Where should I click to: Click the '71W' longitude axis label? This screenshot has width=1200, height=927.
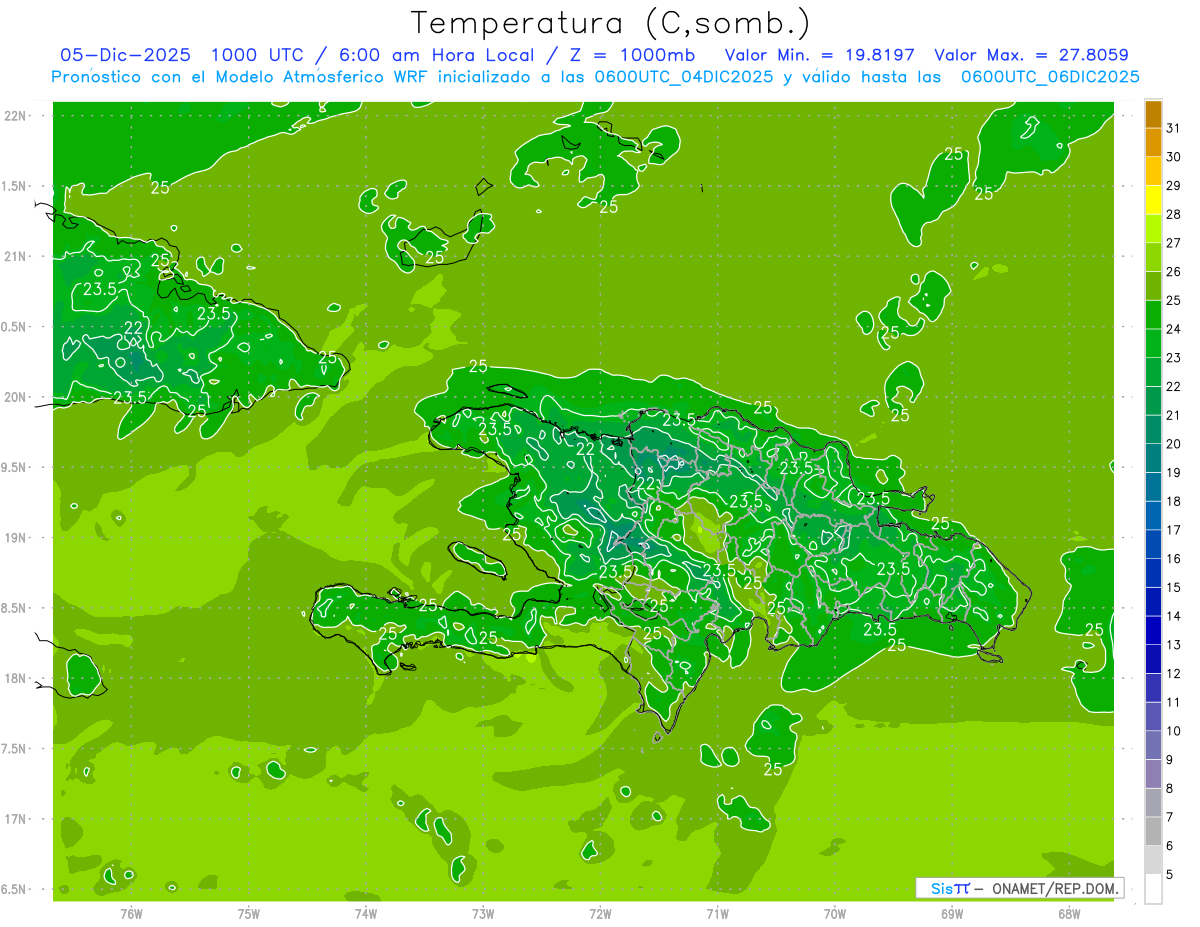(x=717, y=914)
